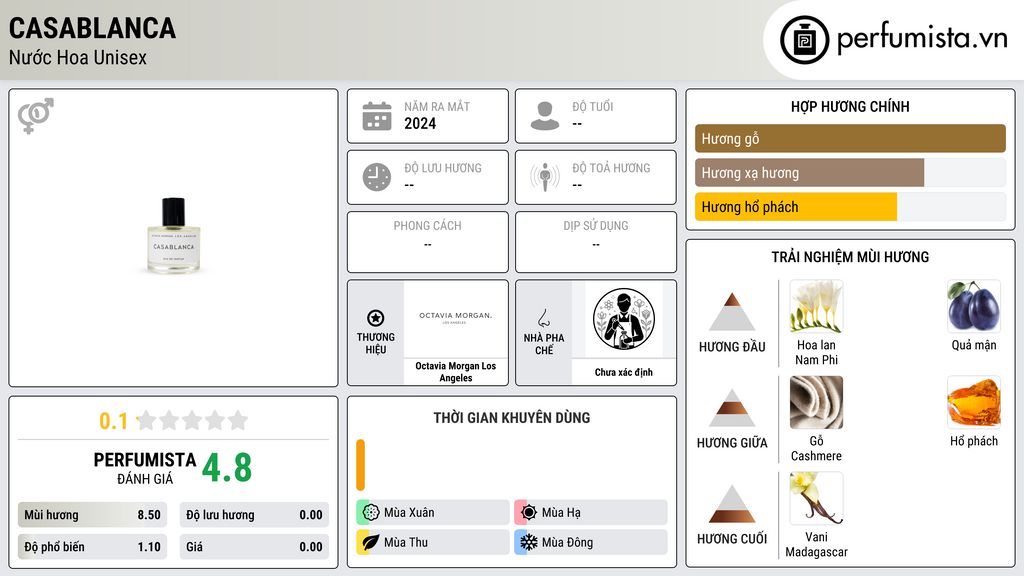
Task: Click the Octavia Morgan brand logo
Action: pyautogui.click(x=456, y=319)
